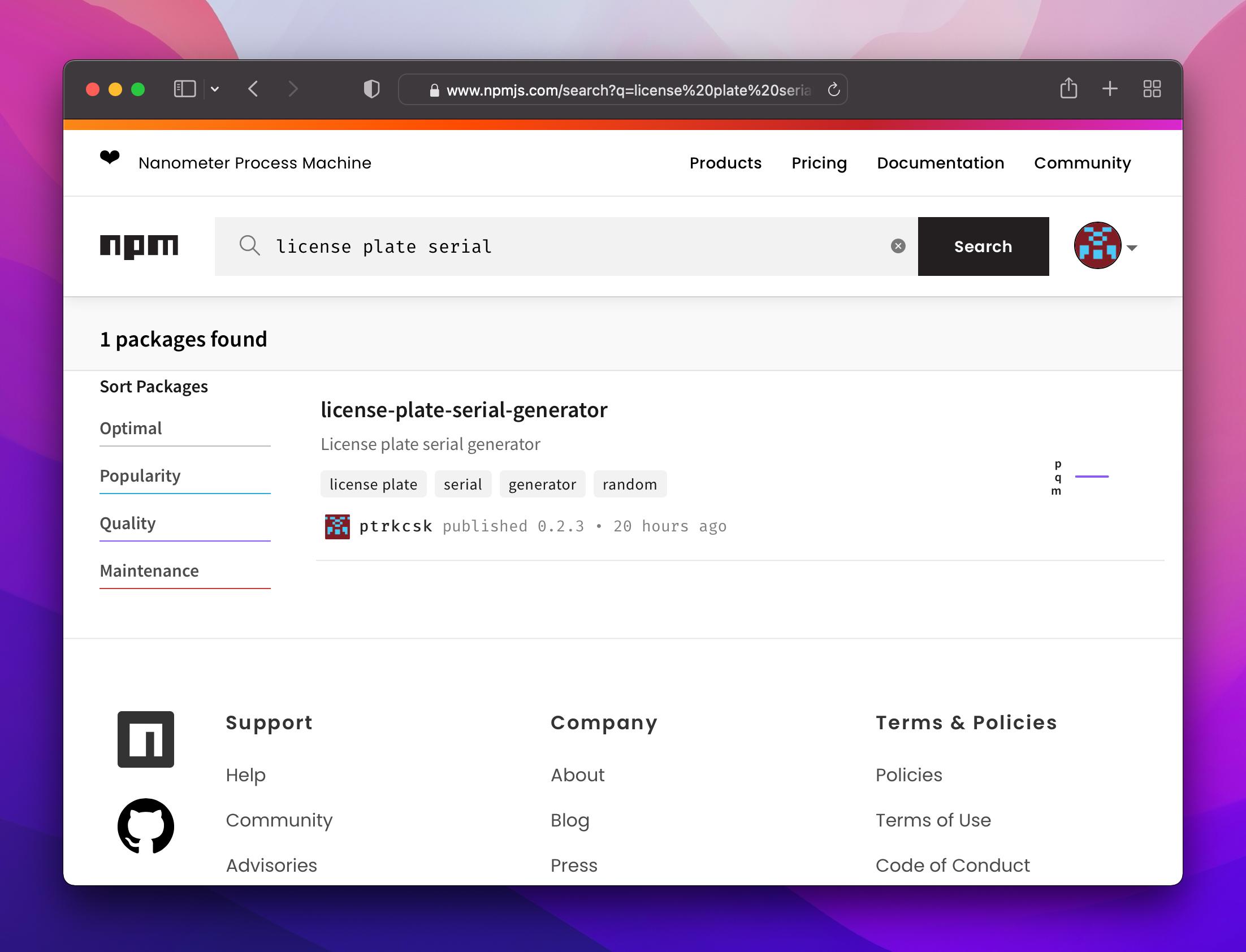Go forward with the forward arrow
This screenshot has width=1246, height=952.
tap(292, 89)
